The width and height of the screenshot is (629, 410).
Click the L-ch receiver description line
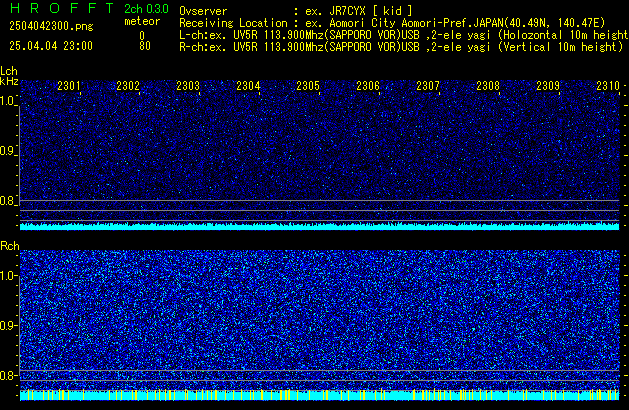click(404, 35)
